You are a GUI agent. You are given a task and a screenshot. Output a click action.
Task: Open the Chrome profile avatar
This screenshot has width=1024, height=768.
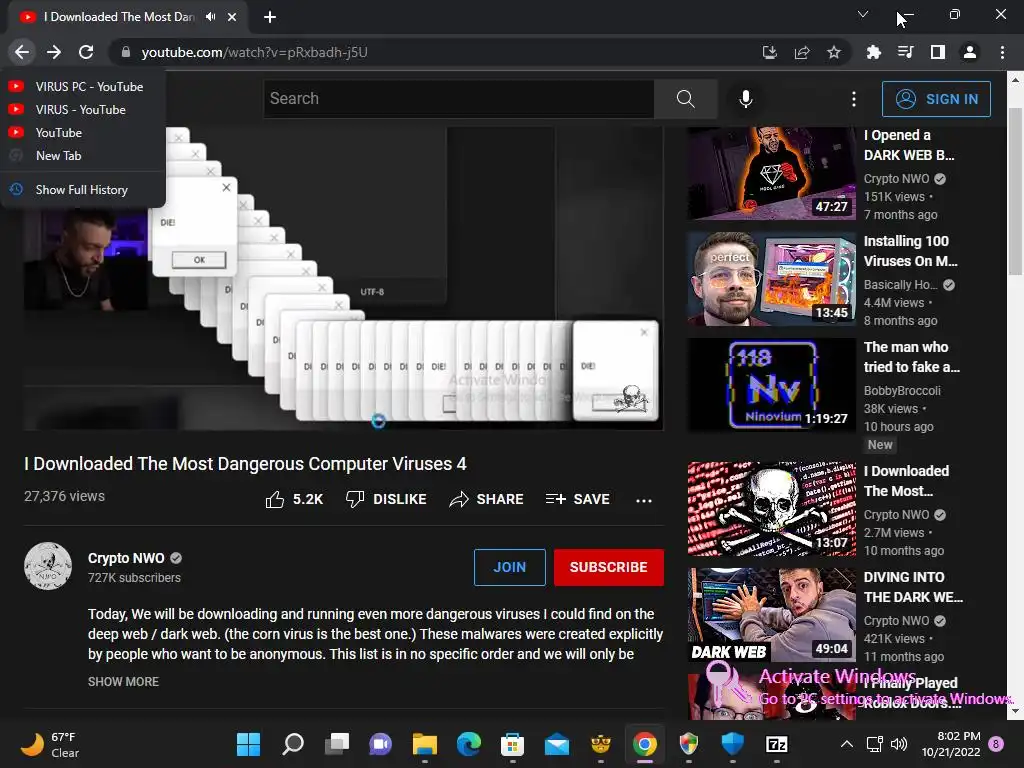pyautogui.click(x=970, y=52)
